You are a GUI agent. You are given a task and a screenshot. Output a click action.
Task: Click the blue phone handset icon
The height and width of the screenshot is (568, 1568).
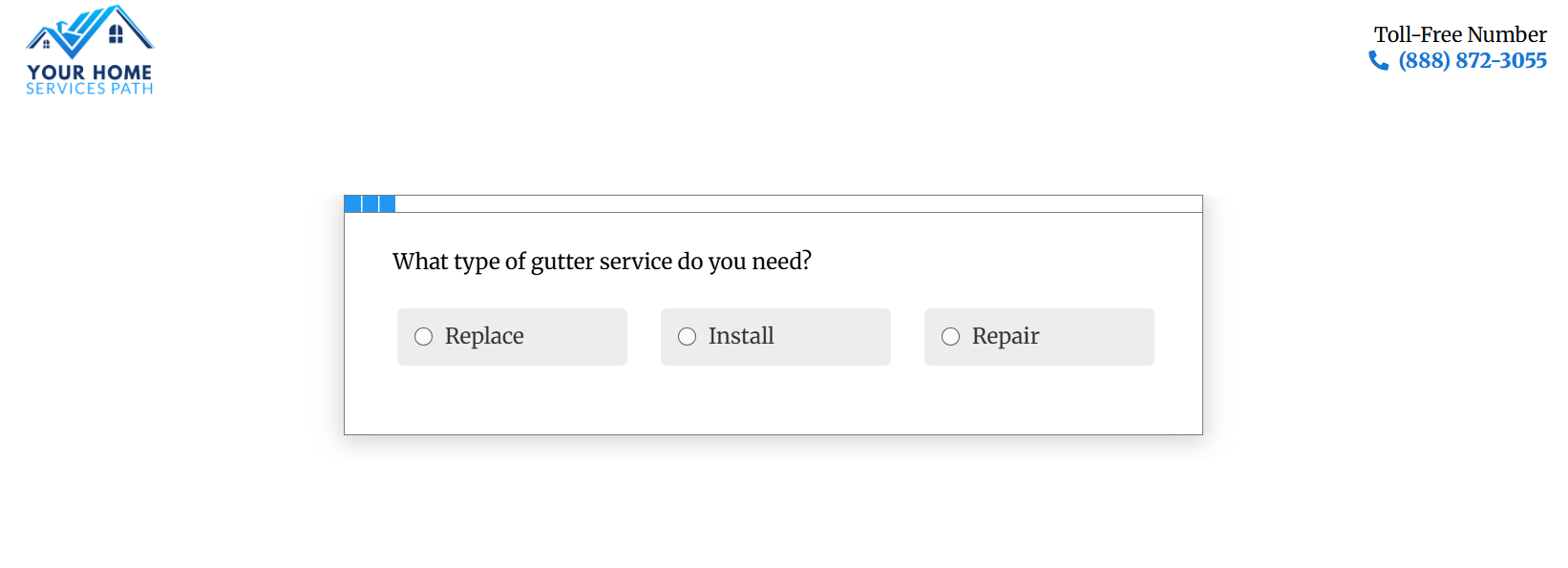tap(1378, 61)
